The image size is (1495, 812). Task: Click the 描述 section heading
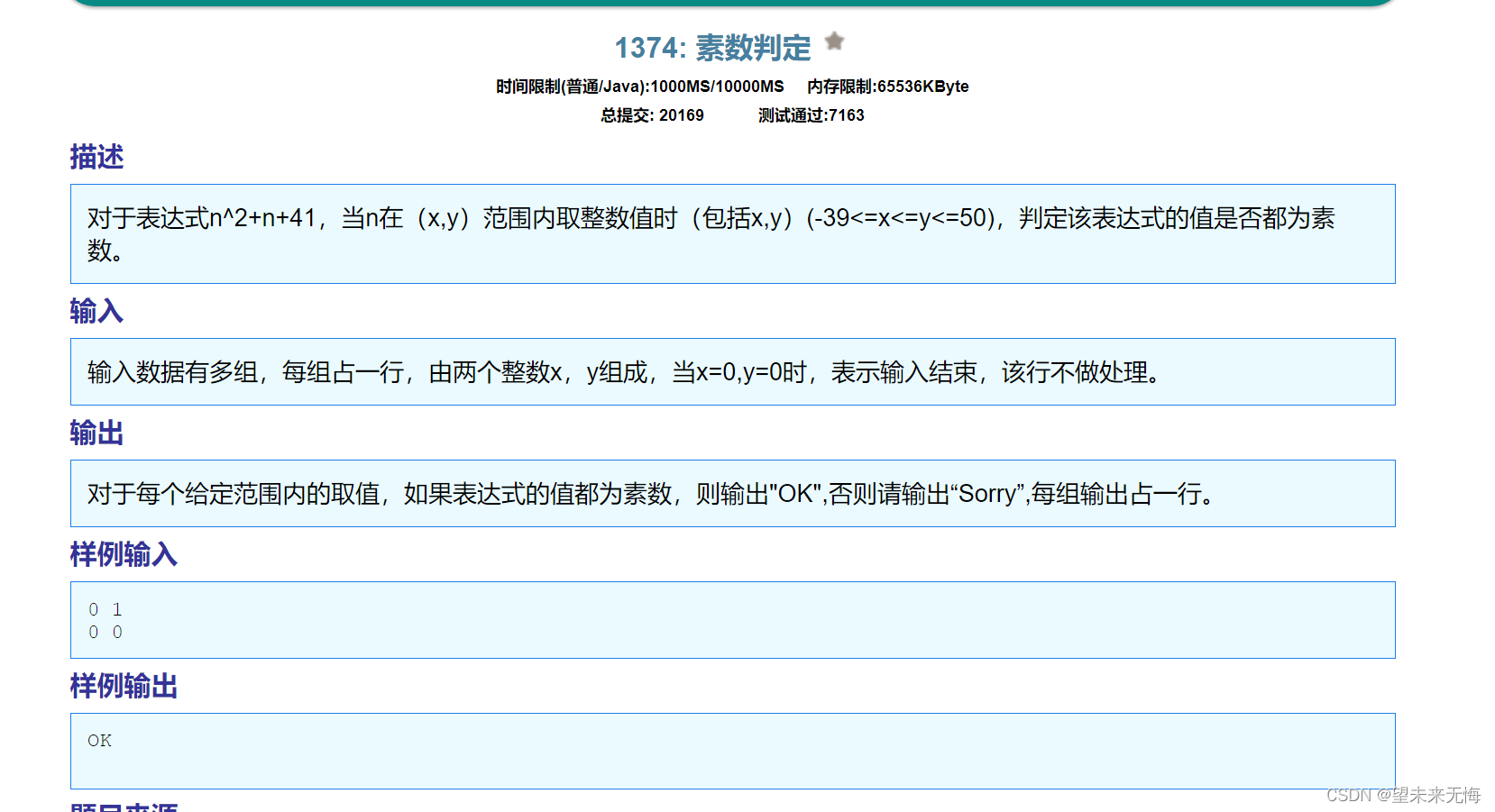(x=96, y=158)
